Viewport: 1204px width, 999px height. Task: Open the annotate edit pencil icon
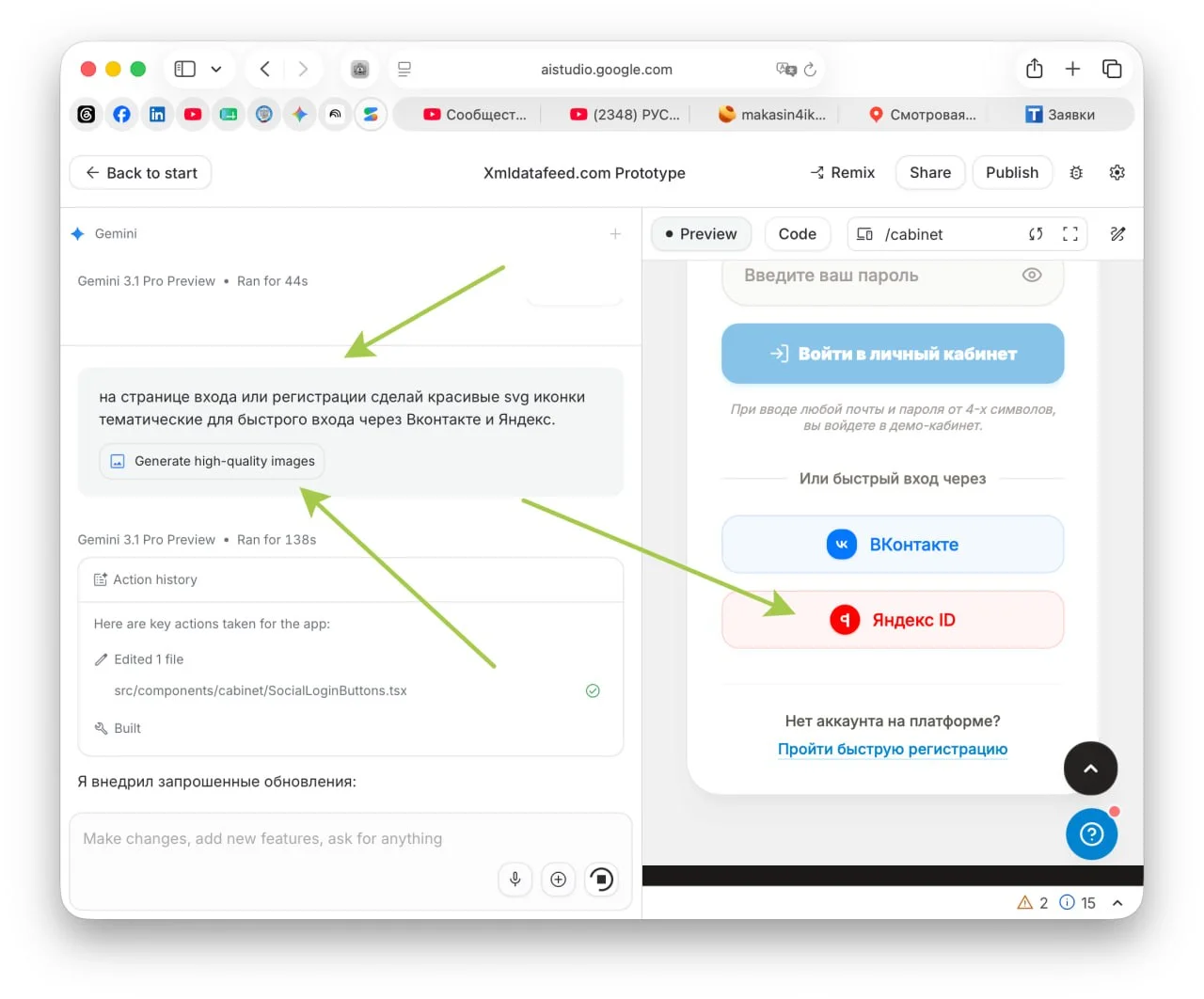click(1117, 234)
